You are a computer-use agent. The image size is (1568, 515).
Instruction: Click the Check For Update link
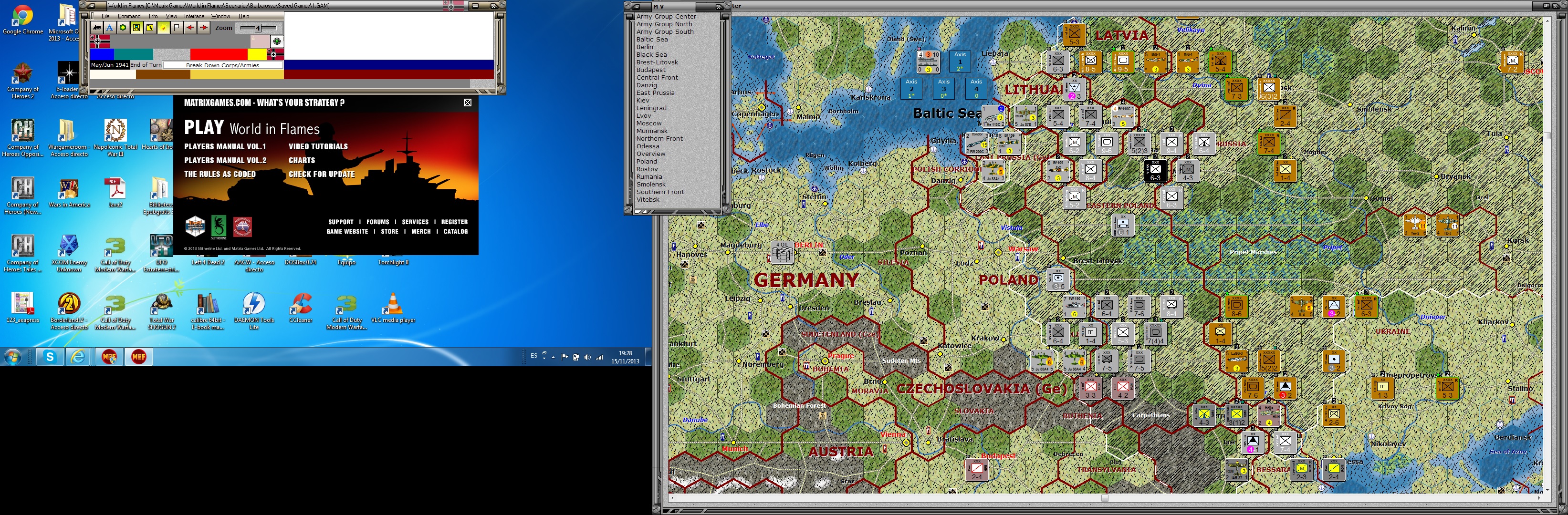coord(322,174)
